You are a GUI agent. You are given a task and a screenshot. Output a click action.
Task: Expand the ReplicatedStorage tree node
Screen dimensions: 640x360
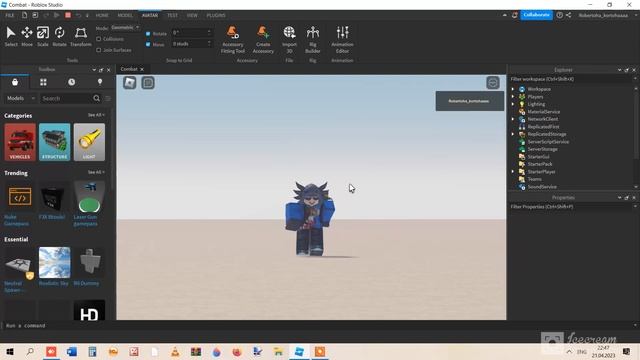pos(513,134)
